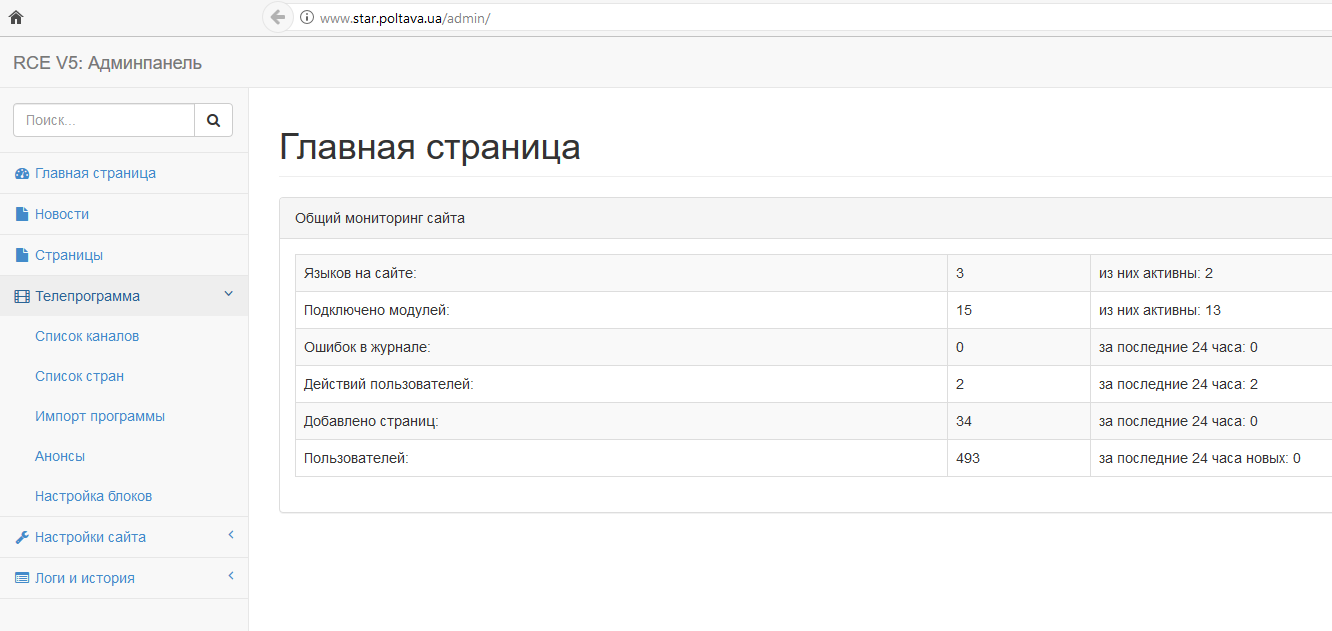Select Анонсы in the sidebar
Viewport: 1332px width, 631px height.
pyautogui.click(x=60, y=456)
